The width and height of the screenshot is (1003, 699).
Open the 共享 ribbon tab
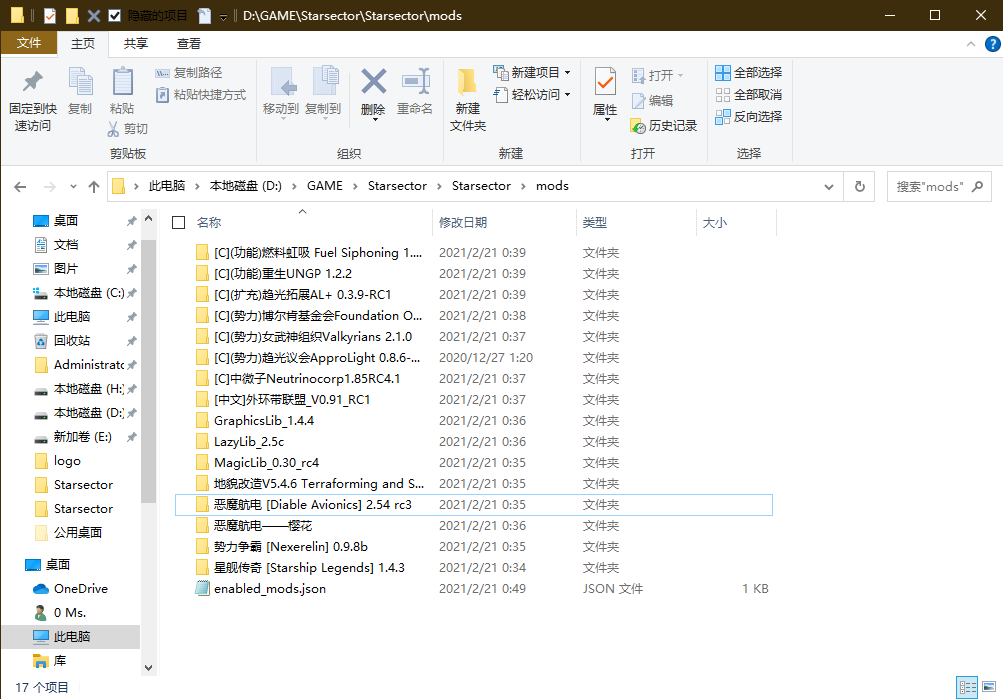[x=136, y=44]
